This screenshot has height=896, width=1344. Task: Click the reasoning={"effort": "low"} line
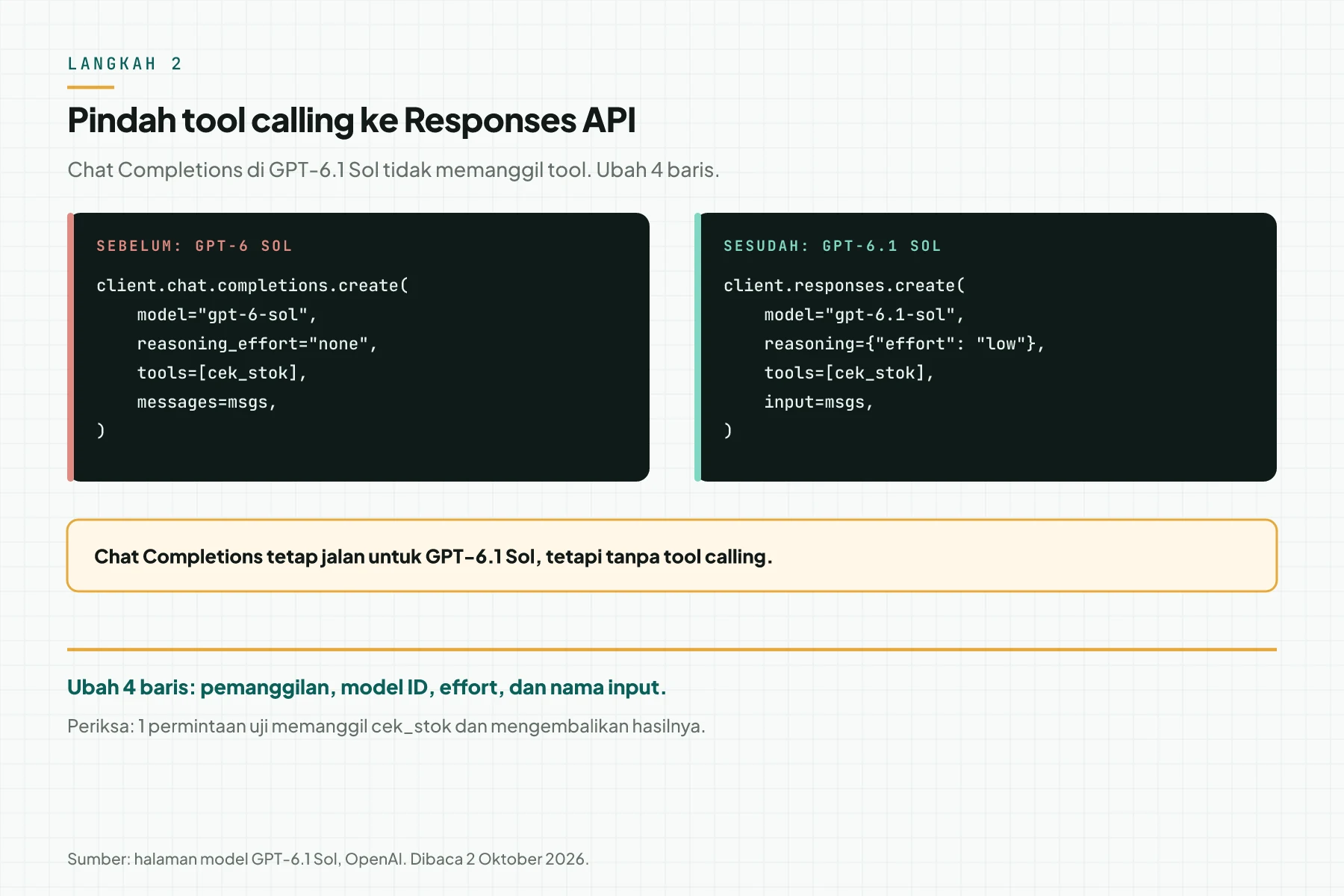point(904,344)
